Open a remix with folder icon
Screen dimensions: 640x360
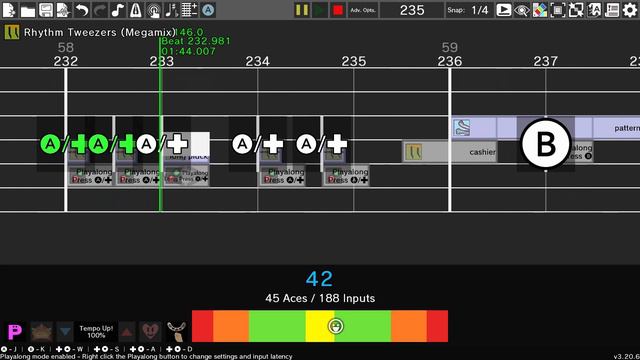27,10
